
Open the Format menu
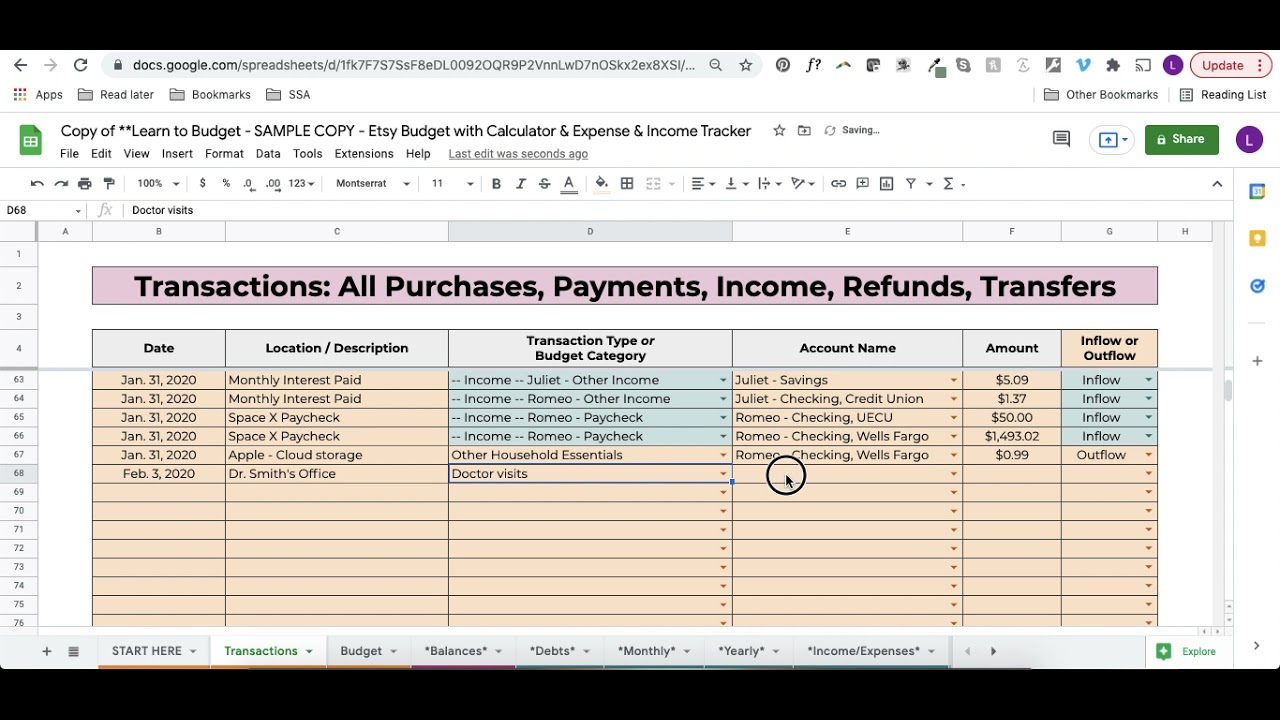pos(224,154)
